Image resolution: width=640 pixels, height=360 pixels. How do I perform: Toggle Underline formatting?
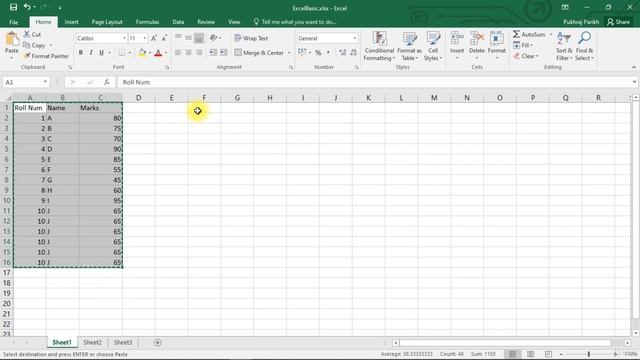[101, 53]
